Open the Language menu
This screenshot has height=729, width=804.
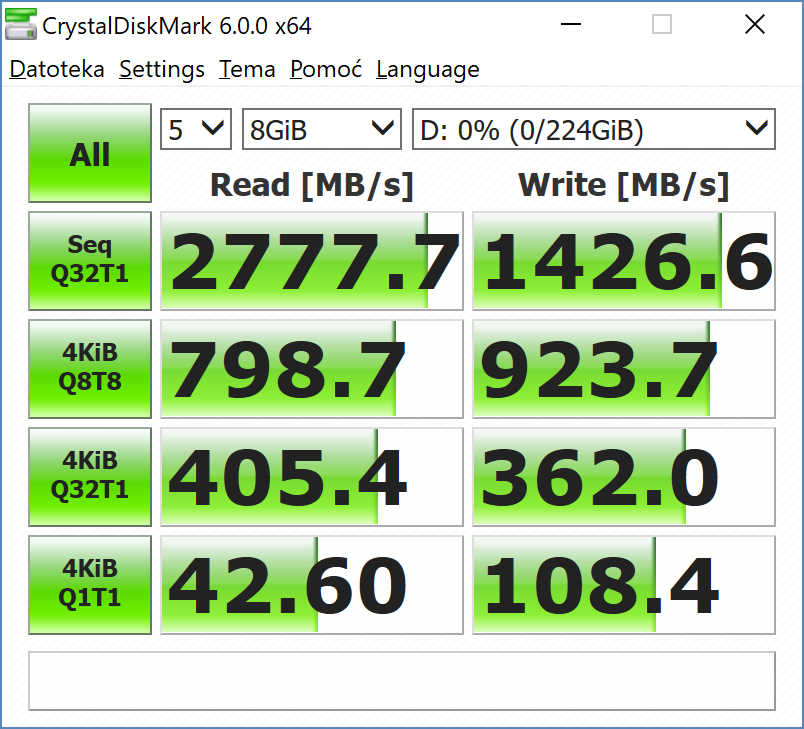[428, 70]
